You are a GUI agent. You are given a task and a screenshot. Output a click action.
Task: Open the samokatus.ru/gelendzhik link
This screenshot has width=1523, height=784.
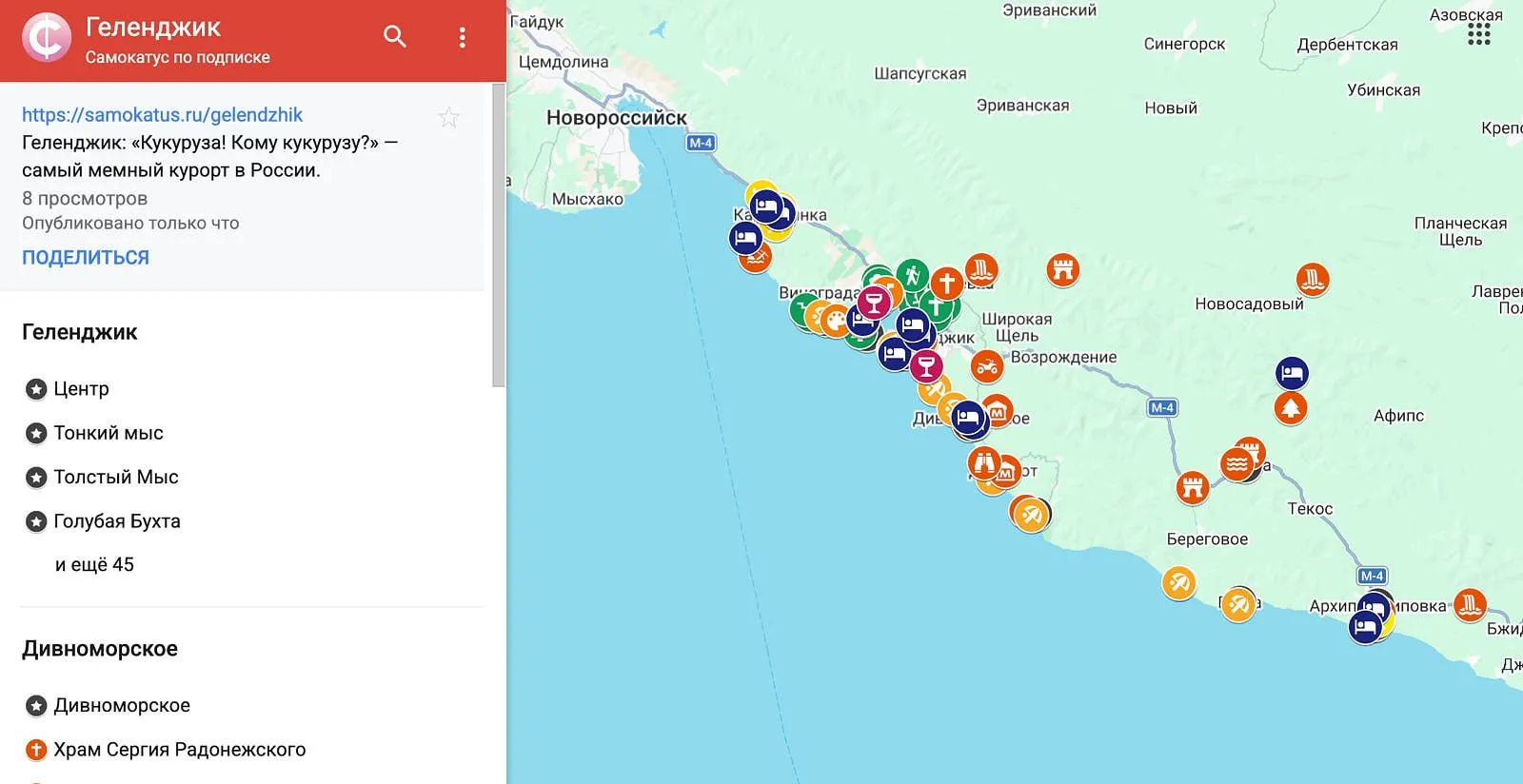162,115
